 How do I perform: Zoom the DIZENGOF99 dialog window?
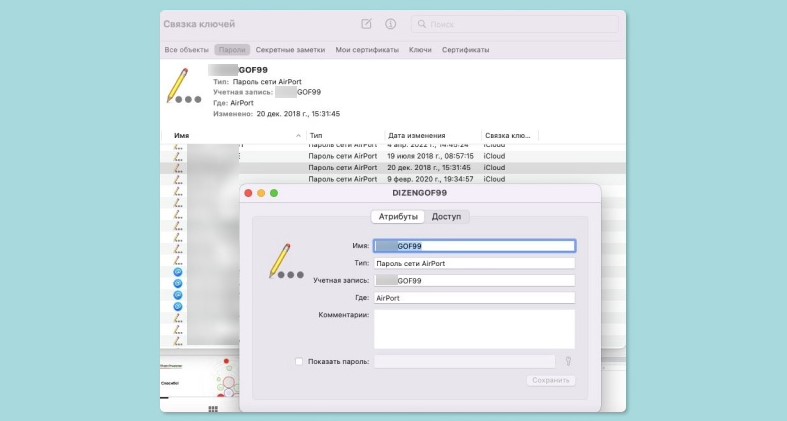pyautogui.click(x=274, y=193)
